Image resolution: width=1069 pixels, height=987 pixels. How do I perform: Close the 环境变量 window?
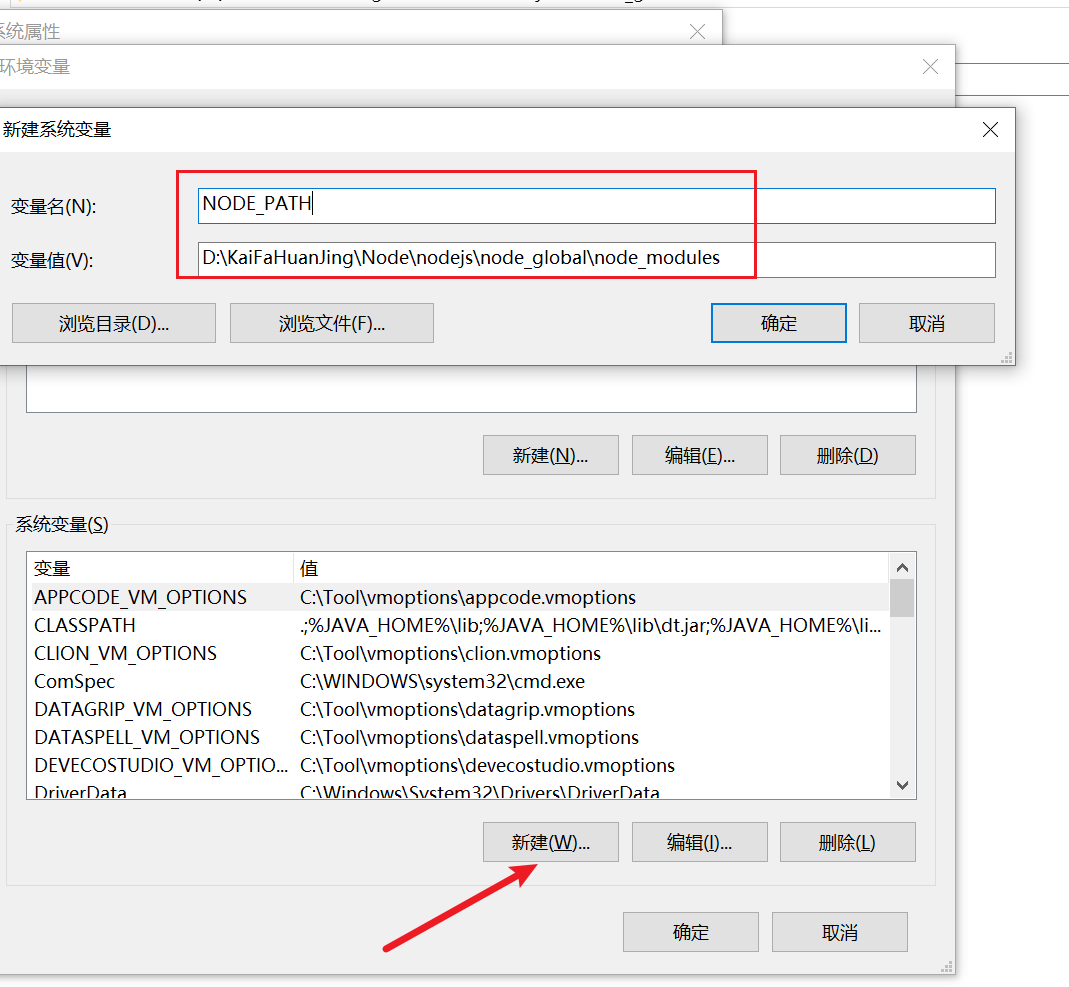(x=930, y=67)
